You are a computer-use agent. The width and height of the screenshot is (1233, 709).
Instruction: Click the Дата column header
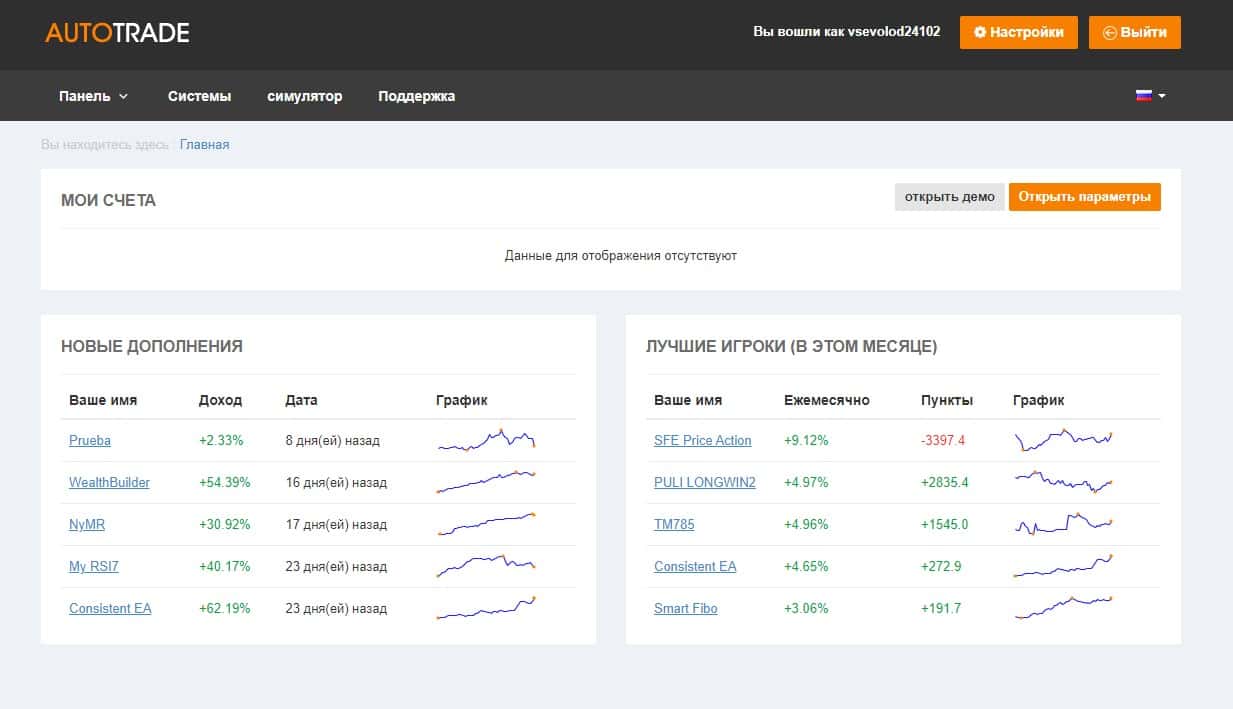point(301,400)
